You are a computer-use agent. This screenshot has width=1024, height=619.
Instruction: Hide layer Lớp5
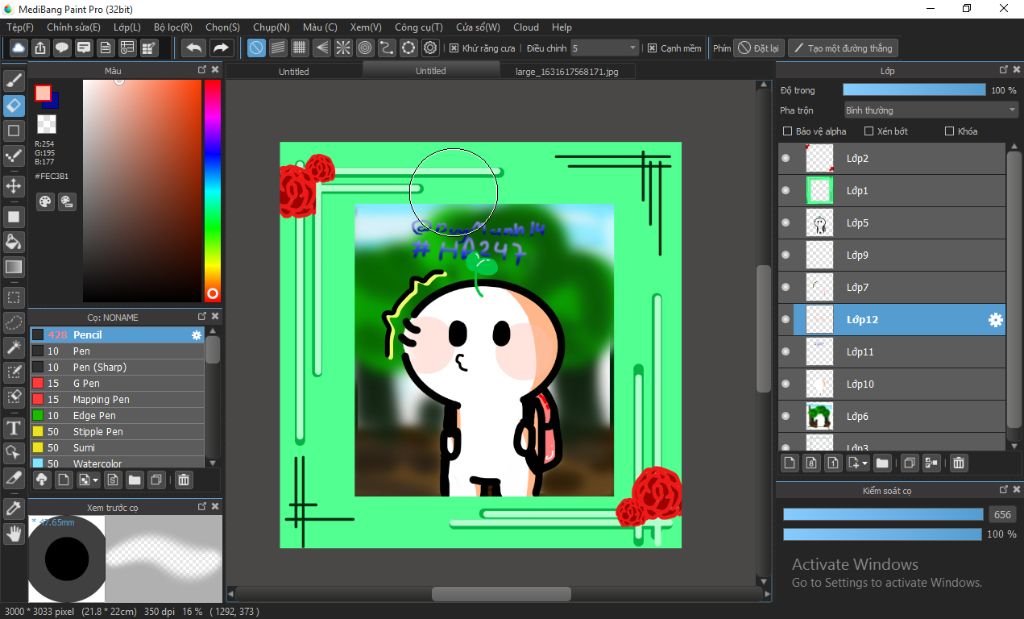tap(786, 223)
